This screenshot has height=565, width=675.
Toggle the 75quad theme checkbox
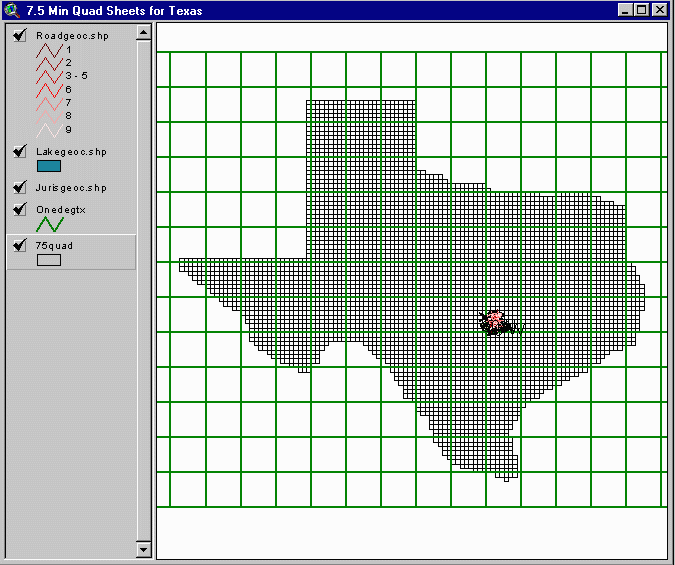[x=20, y=245]
